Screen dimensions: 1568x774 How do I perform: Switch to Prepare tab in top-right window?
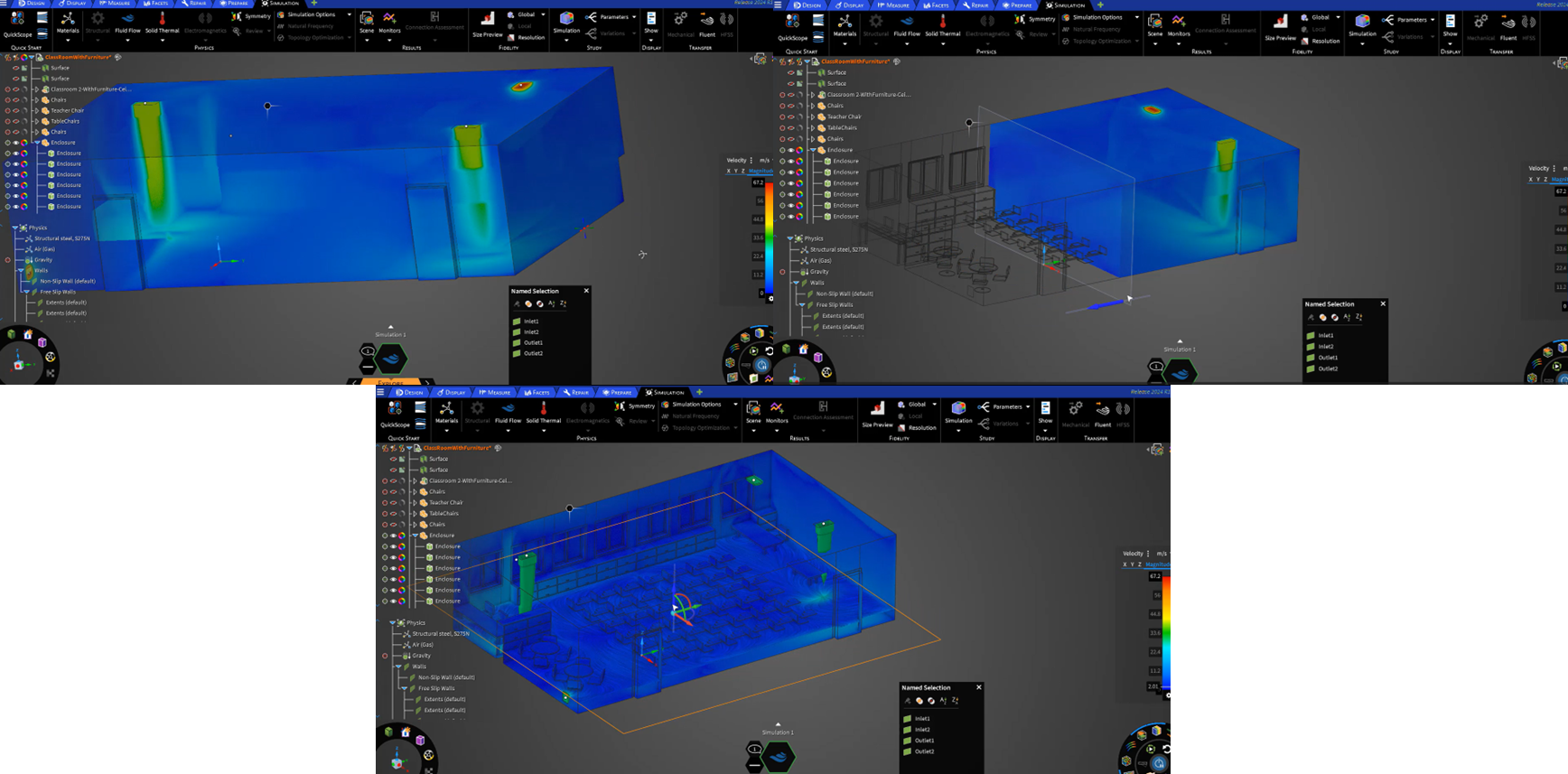point(1016,5)
